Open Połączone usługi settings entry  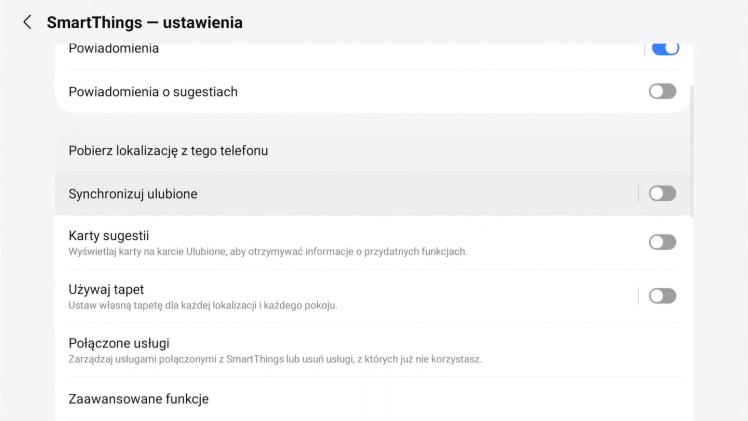point(117,343)
